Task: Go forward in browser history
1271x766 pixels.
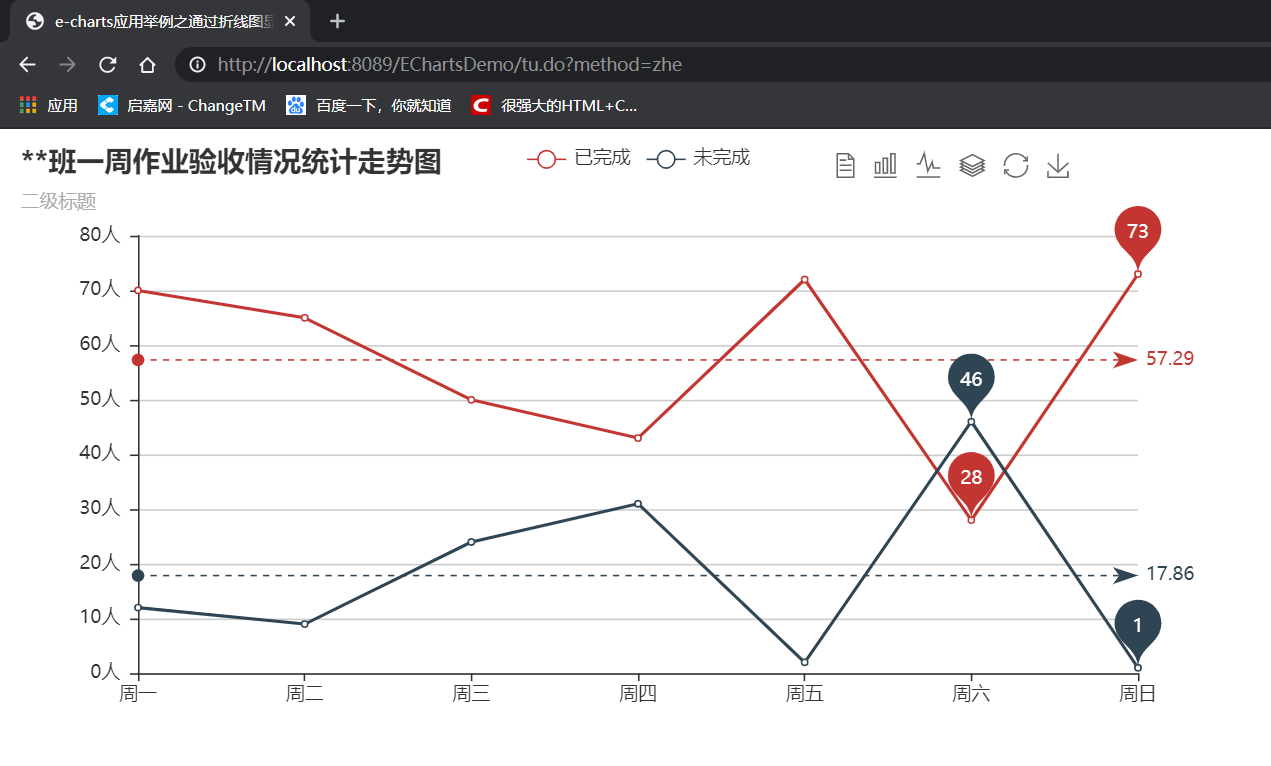Action: pos(67,65)
